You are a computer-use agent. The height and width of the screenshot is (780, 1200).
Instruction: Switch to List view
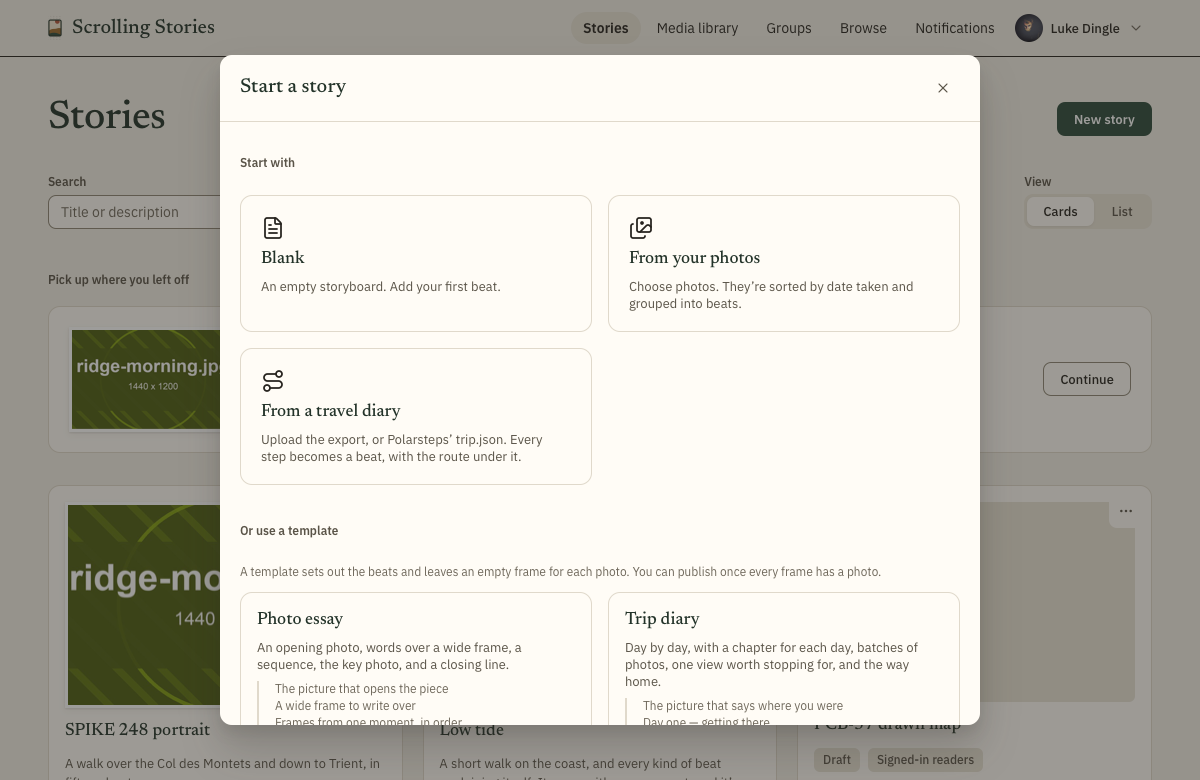coord(1122,212)
